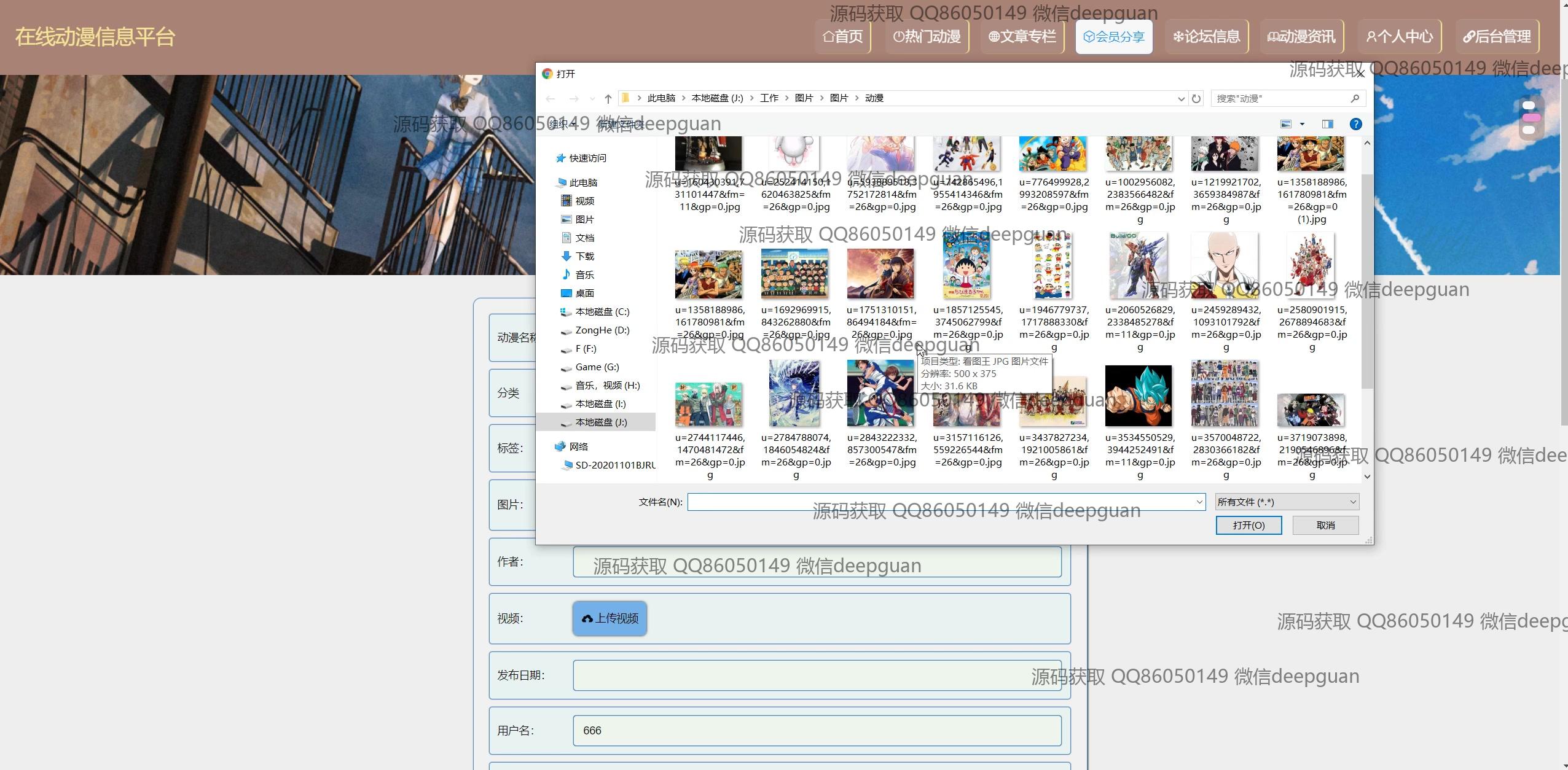
Task: Click the 上传视频 button
Action: 610,618
